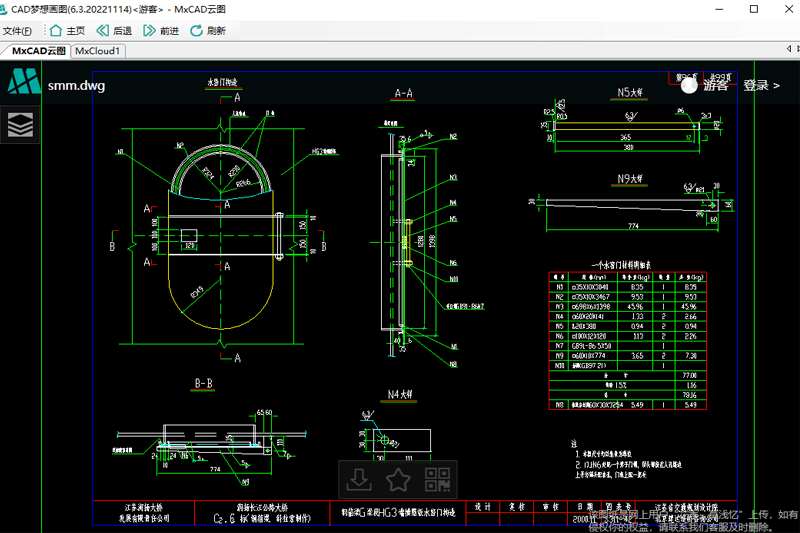Navigate back with 后退 button
This screenshot has height=533, width=800.
point(114,30)
